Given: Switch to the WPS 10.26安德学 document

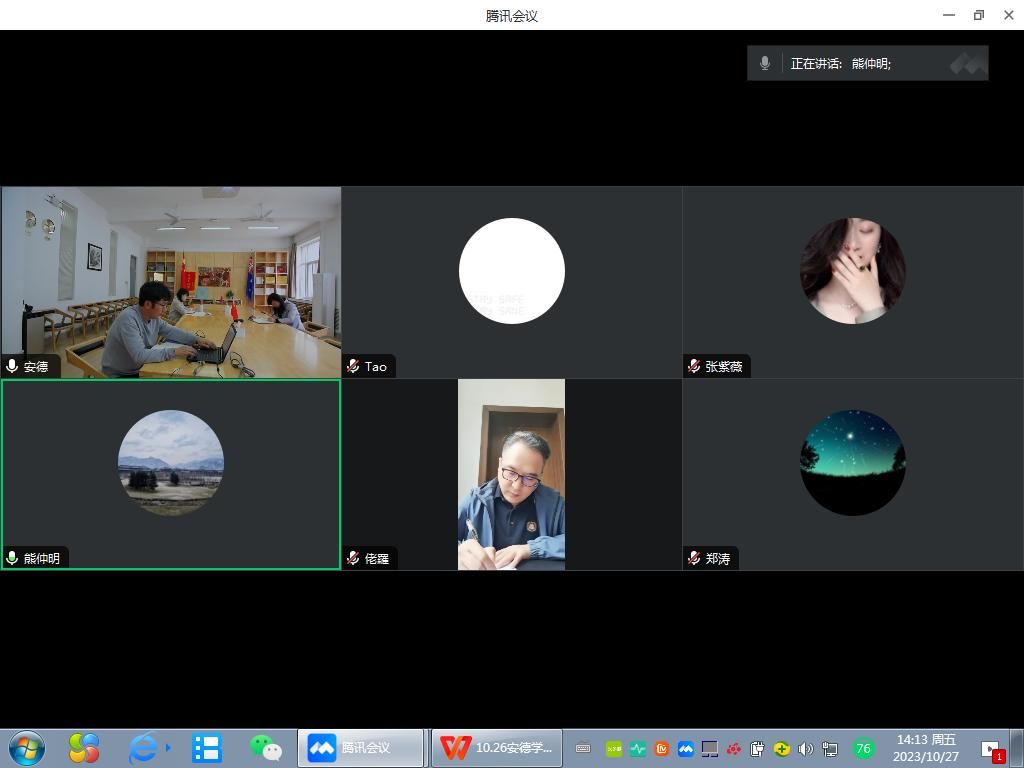Looking at the screenshot, I should point(497,748).
